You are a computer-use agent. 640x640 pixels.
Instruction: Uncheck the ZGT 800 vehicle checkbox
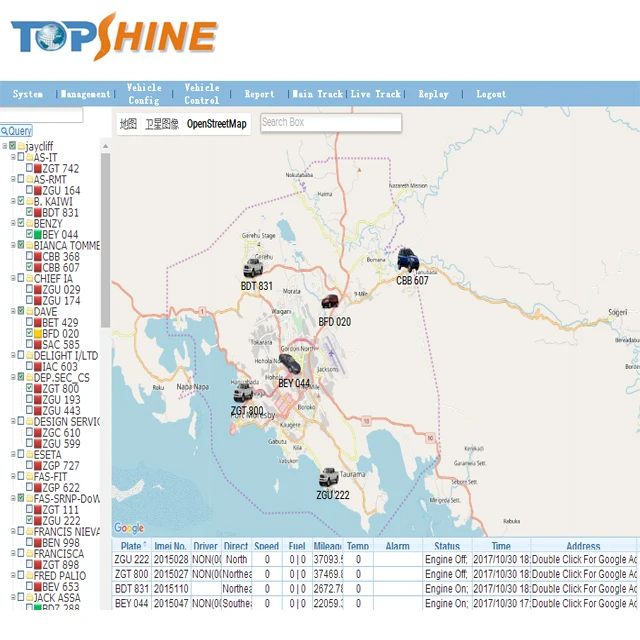pyautogui.click(x=29, y=388)
